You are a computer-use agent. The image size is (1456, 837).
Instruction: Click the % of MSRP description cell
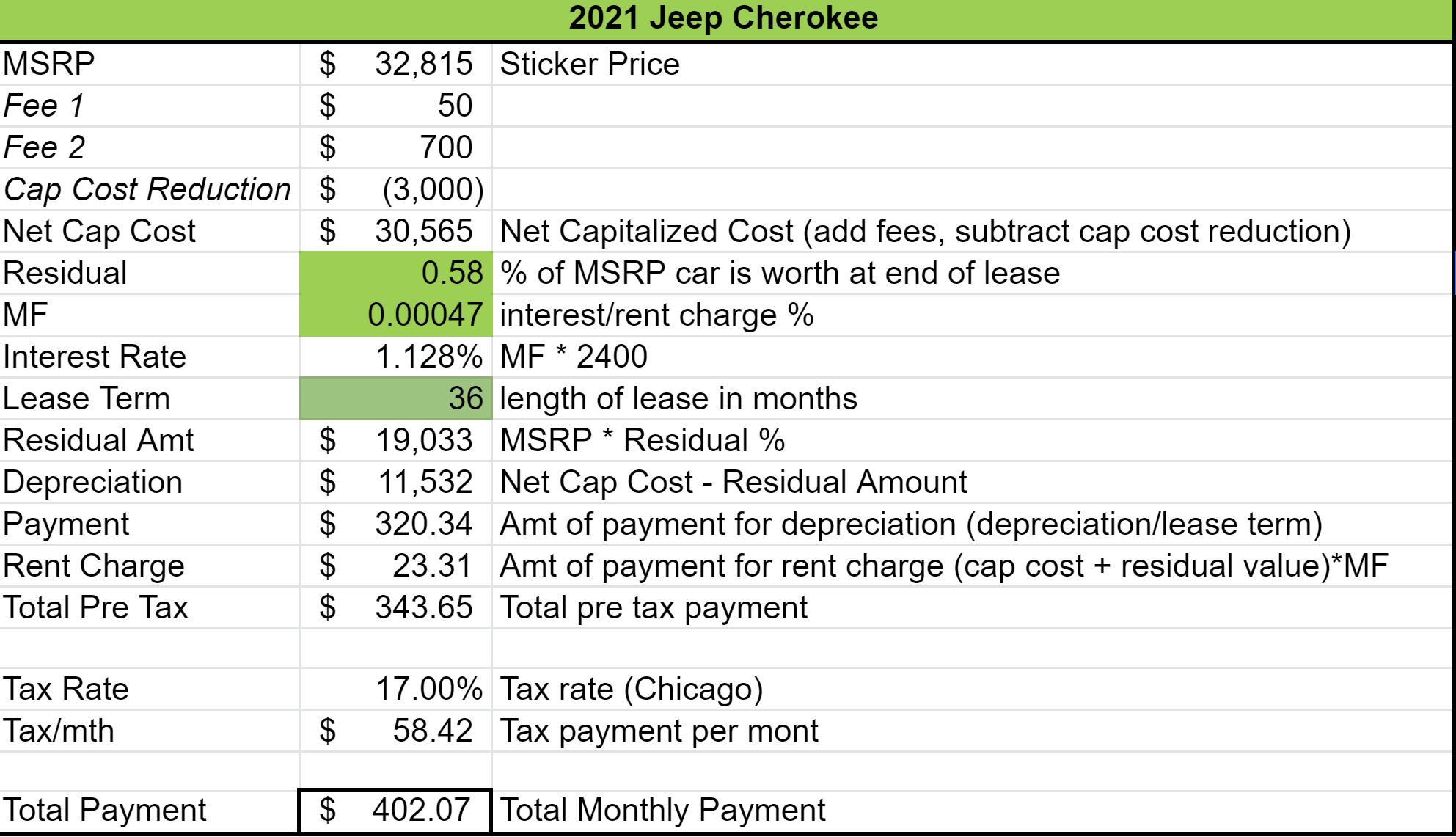coord(972,273)
